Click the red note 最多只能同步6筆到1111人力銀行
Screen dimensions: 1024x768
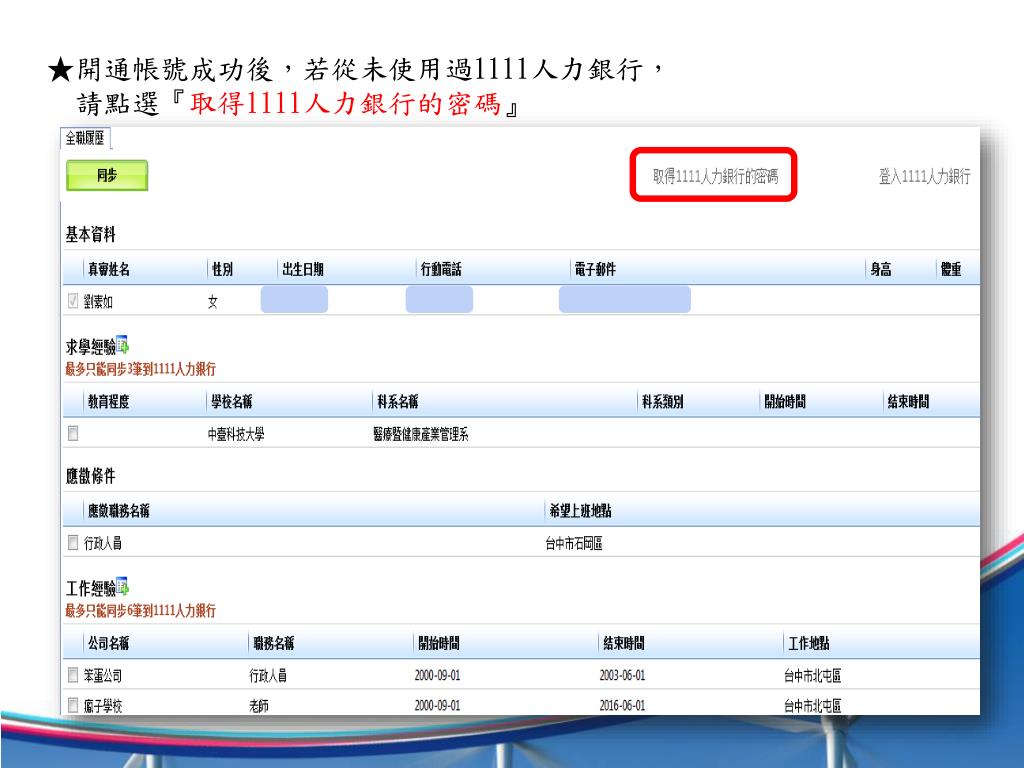[140, 611]
